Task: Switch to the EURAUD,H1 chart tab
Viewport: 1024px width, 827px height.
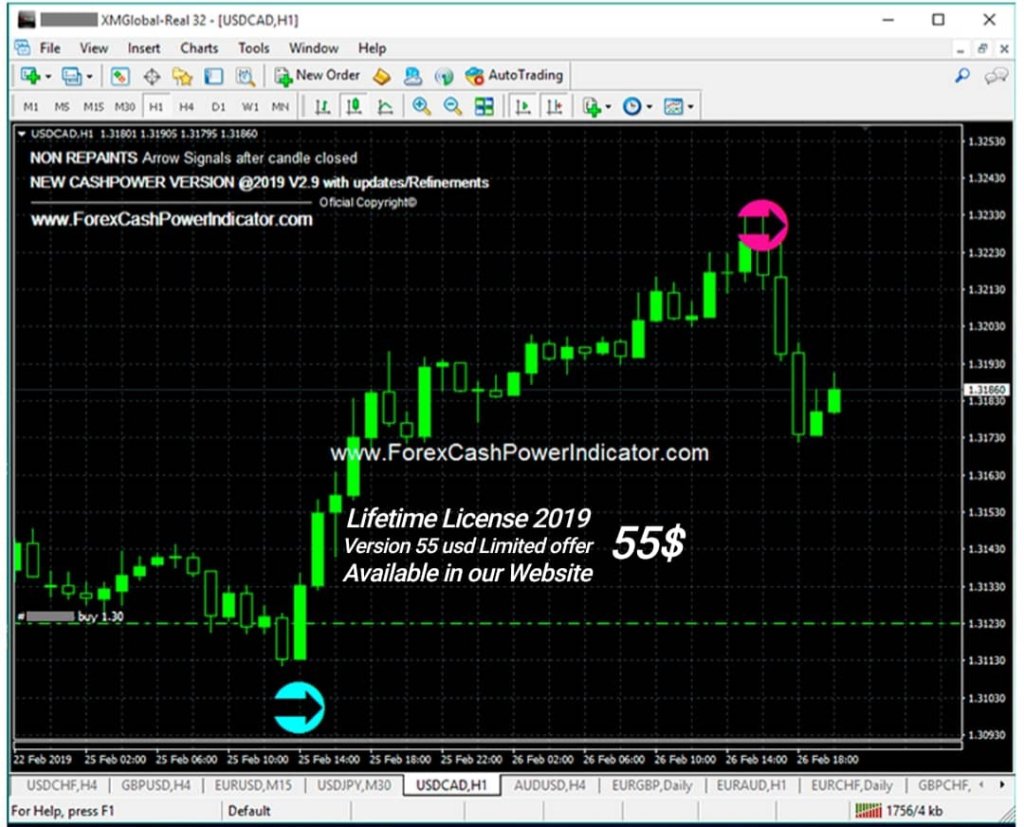Action: pyautogui.click(x=751, y=785)
